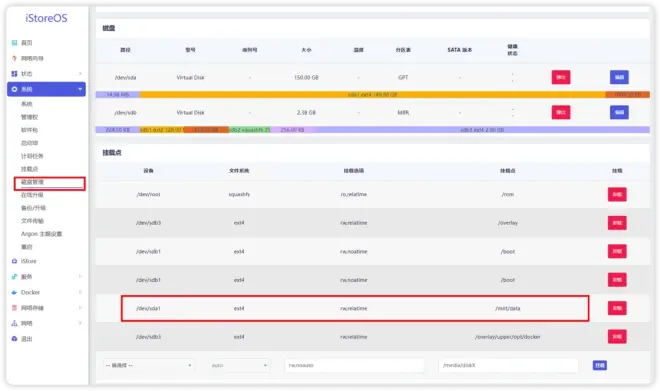The width and height of the screenshot is (660, 391).
Task: Click the ro,relatime mount option cell
Action: [x=354, y=194]
